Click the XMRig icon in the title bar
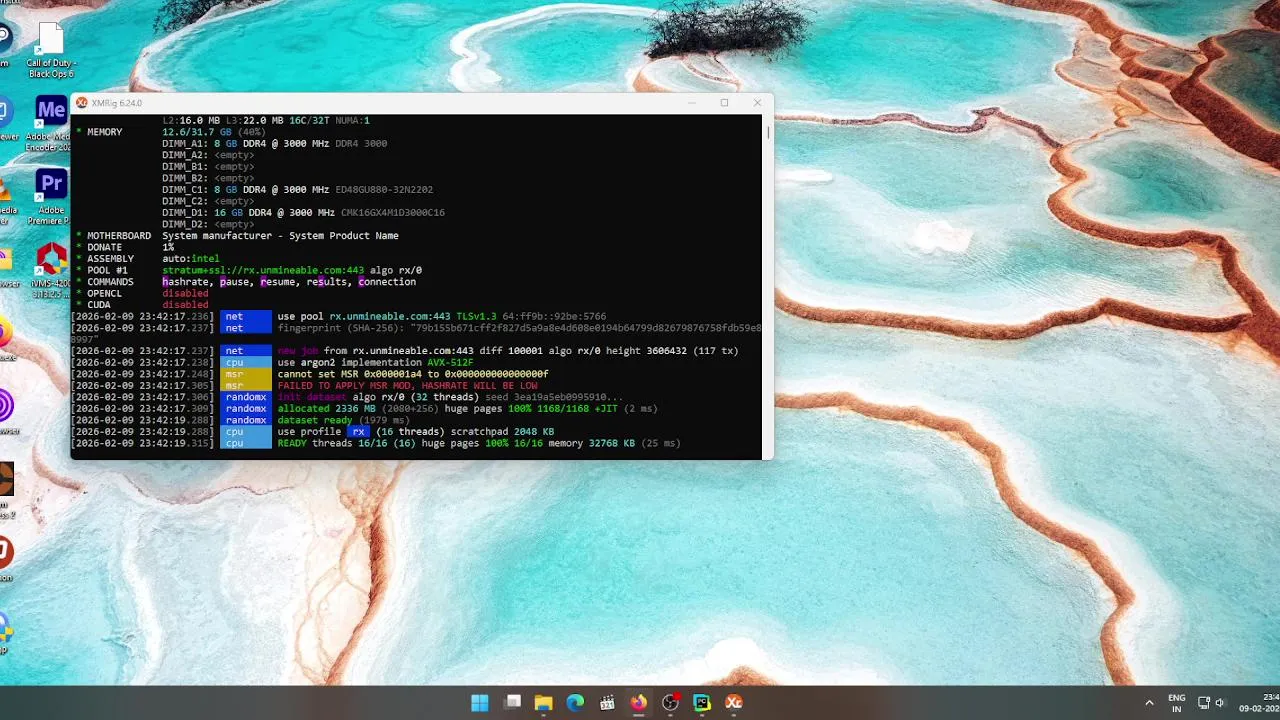 pos(82,103)
